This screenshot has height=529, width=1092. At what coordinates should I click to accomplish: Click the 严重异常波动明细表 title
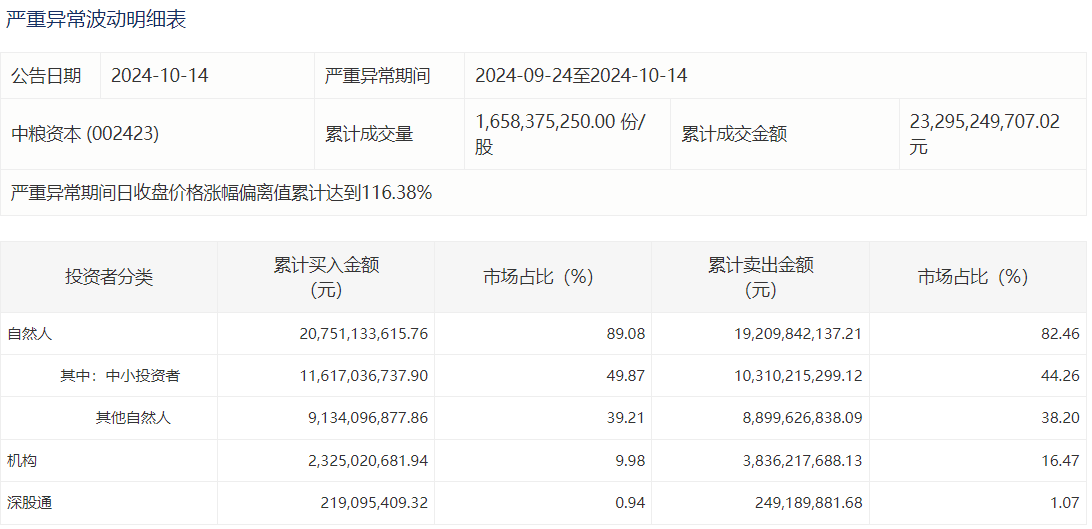click(96, 20)
